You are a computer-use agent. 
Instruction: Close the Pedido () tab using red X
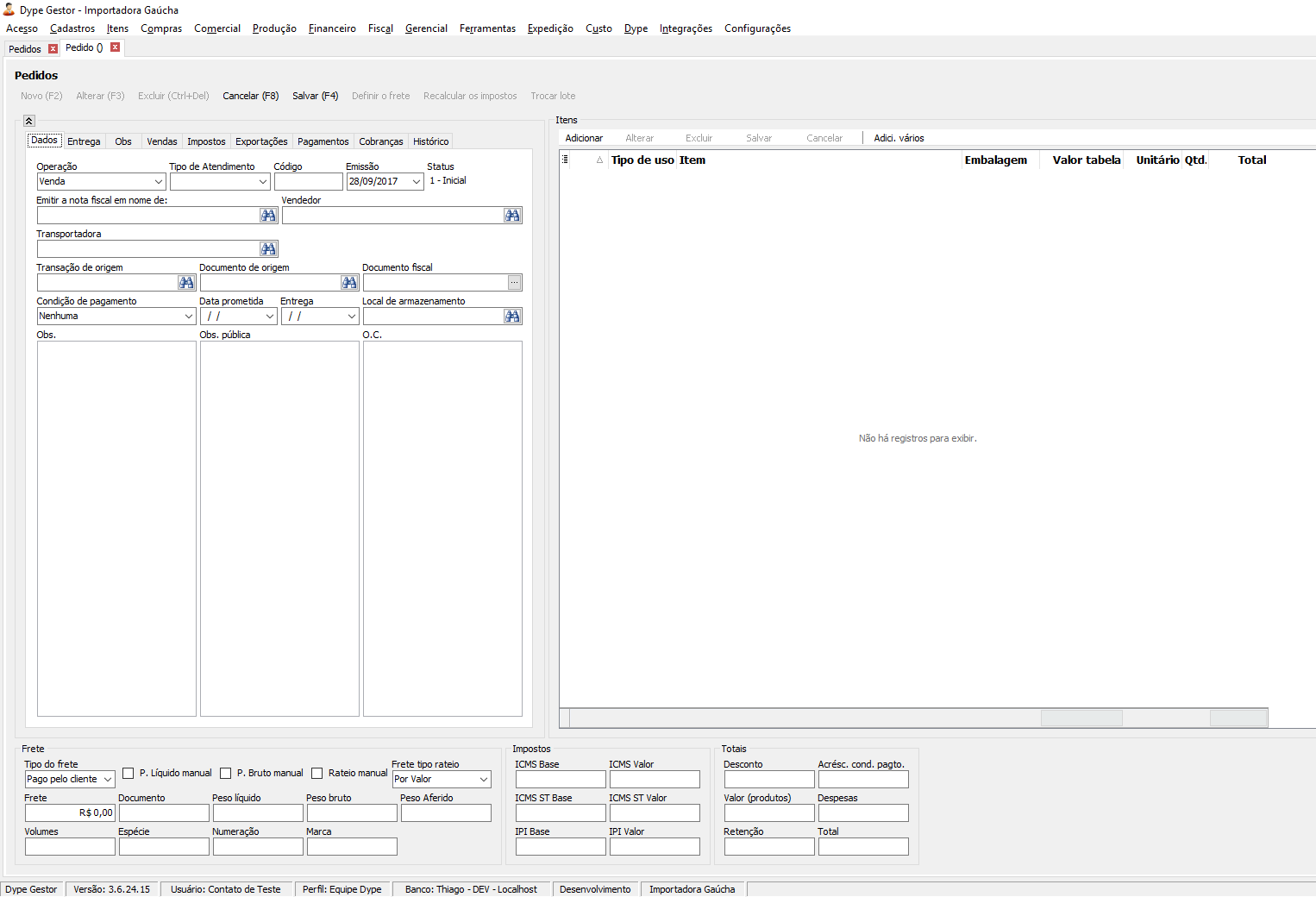coord(115,47)
